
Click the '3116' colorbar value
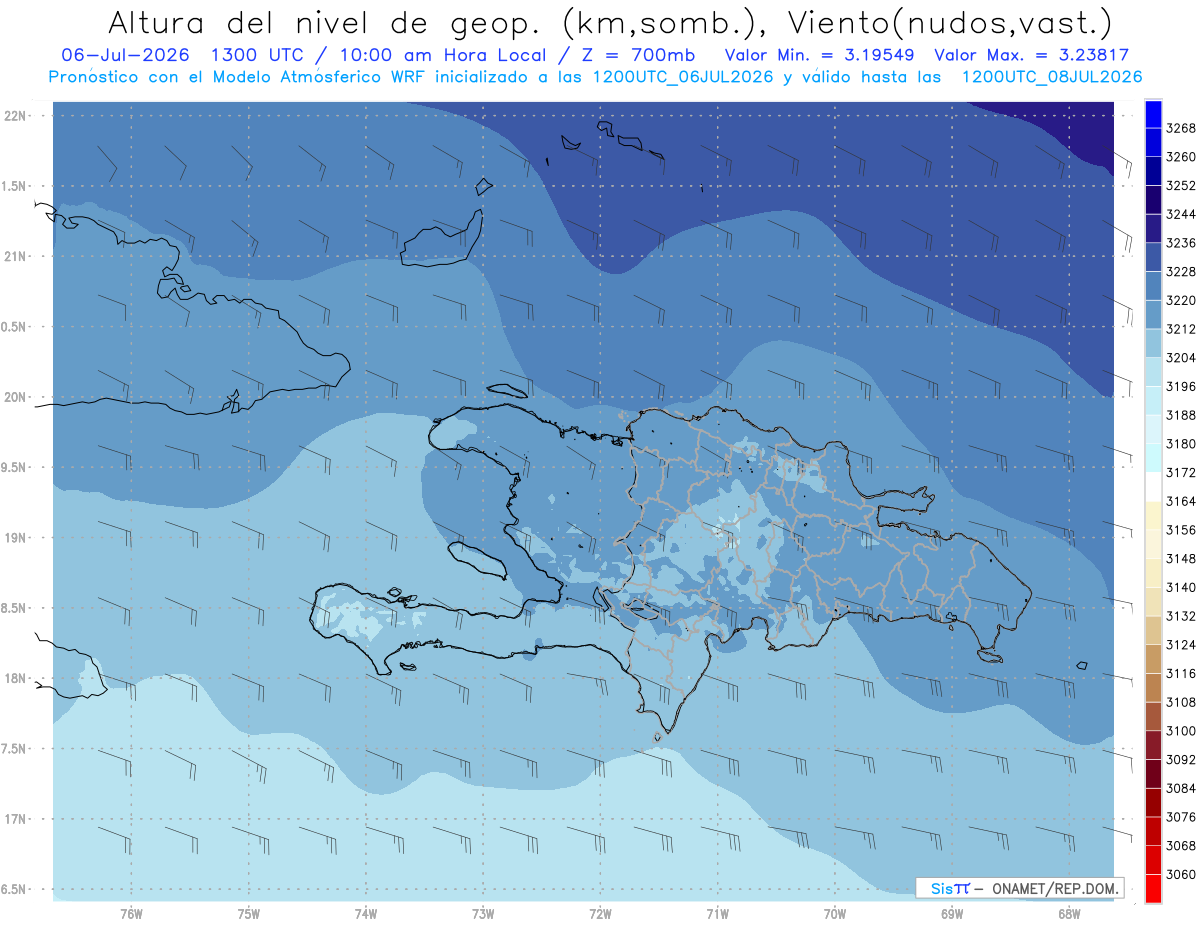[1181, 674]
